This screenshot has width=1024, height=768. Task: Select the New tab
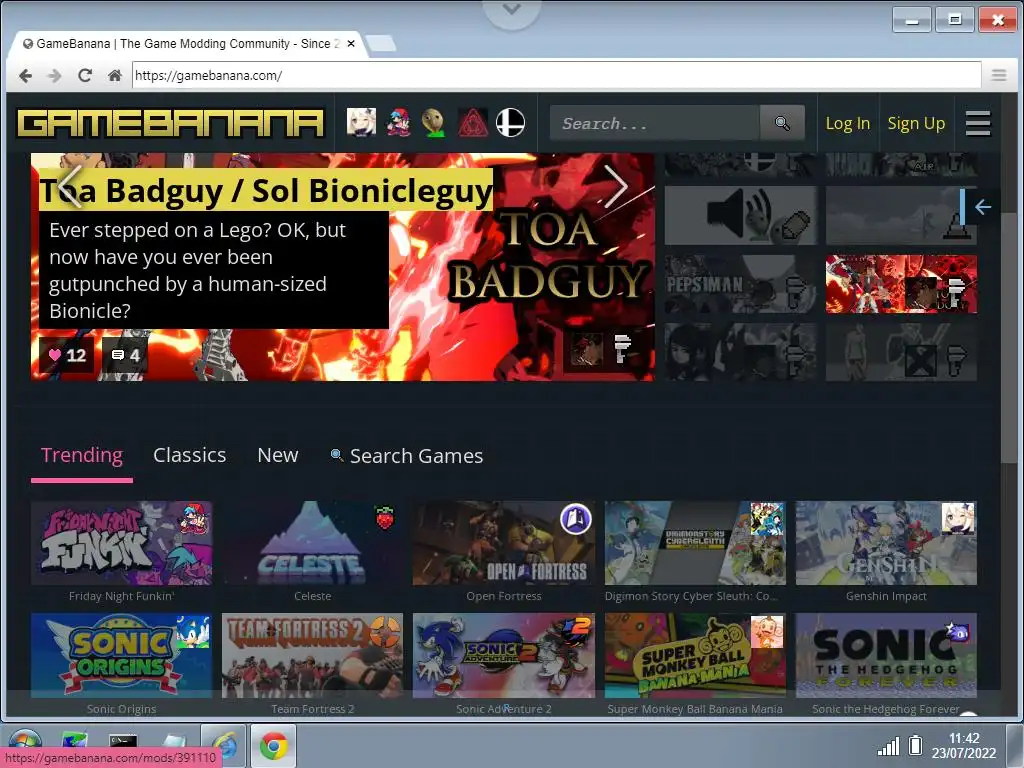point(278,455)
